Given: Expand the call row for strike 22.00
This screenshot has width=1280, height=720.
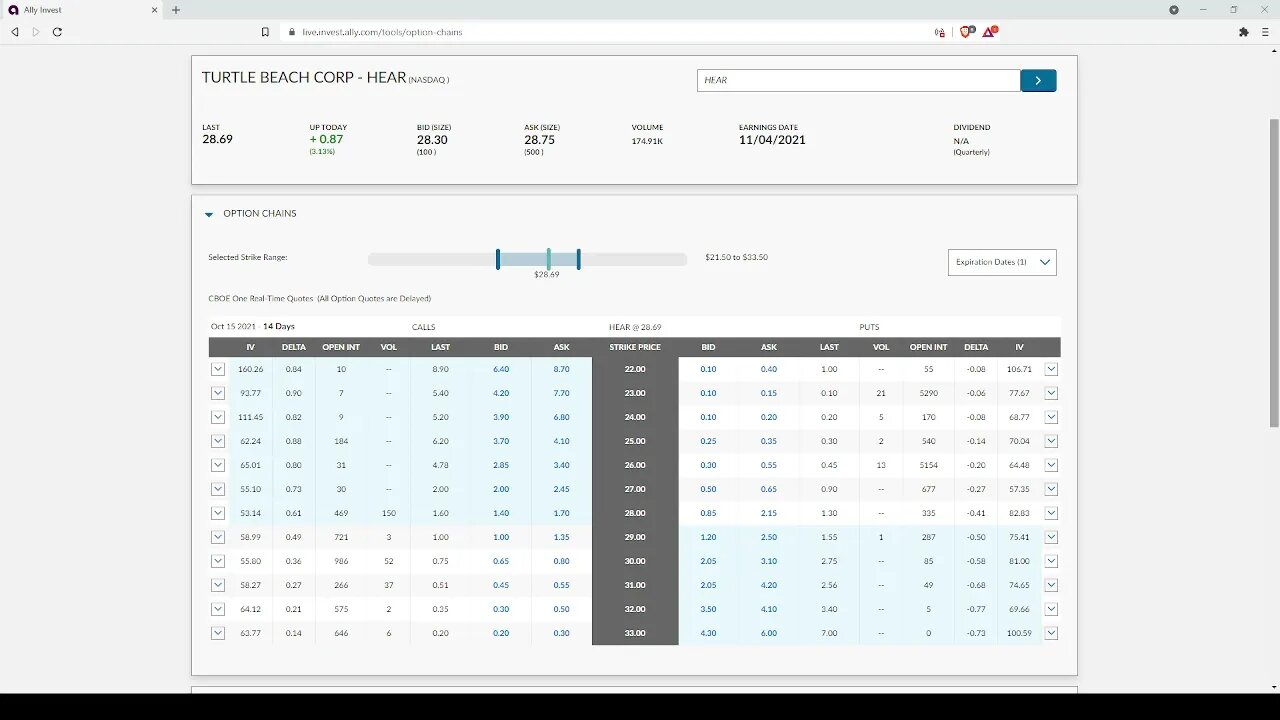Looking at the screenshot, I should pyautogui.click(x=218, y=369).
